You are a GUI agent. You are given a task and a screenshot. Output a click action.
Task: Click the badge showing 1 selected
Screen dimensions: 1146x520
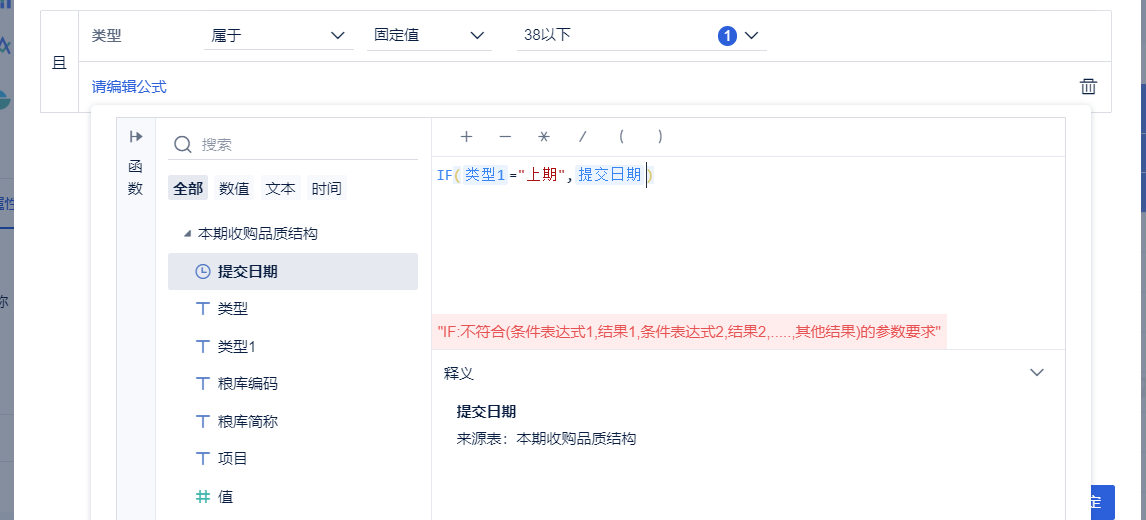point(727,35)
